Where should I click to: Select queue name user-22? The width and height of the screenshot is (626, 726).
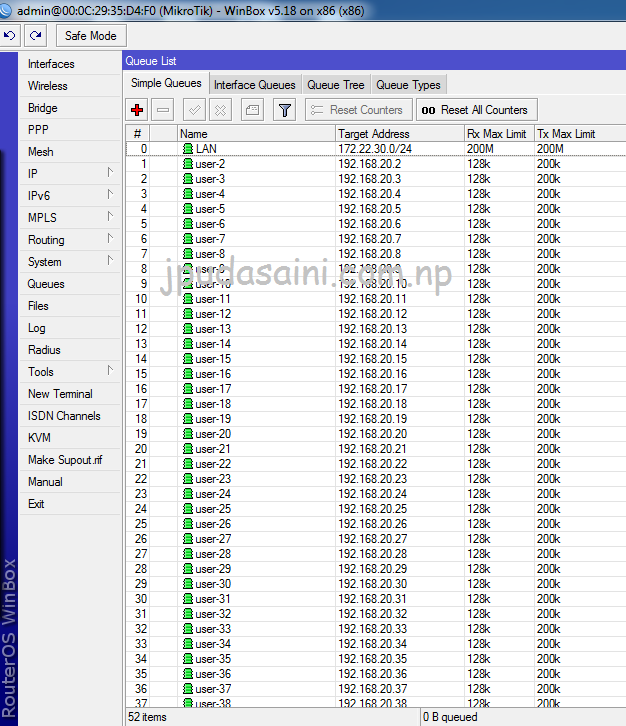point(213,464)
